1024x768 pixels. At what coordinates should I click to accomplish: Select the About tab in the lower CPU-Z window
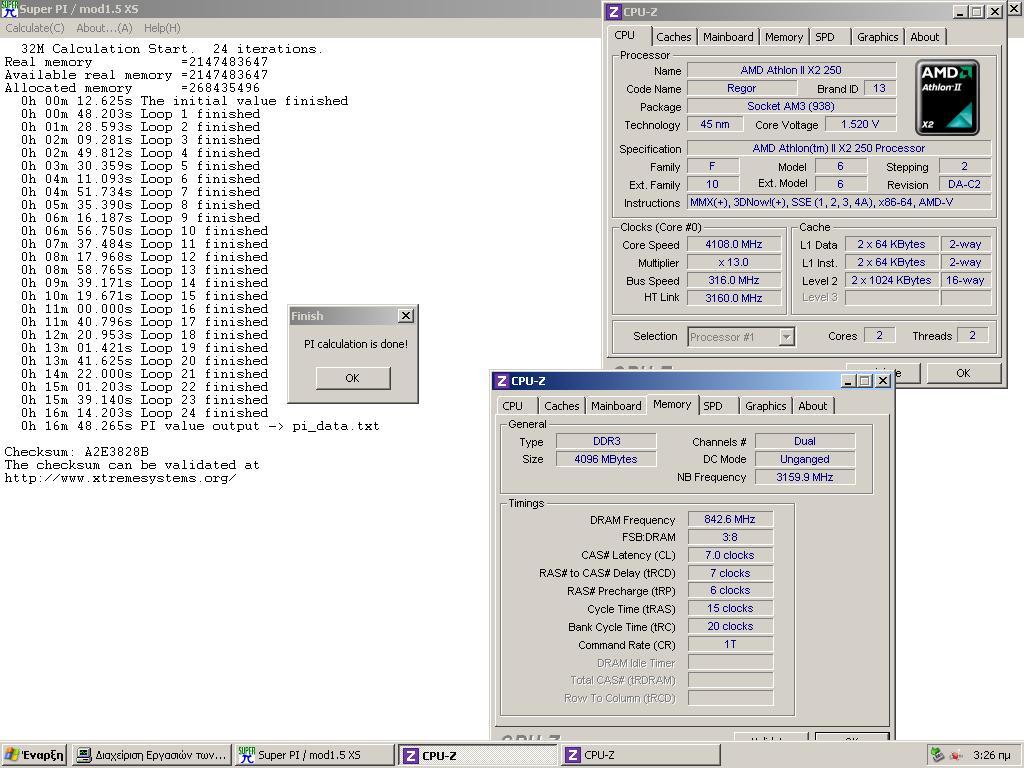(x=813, y=406)
